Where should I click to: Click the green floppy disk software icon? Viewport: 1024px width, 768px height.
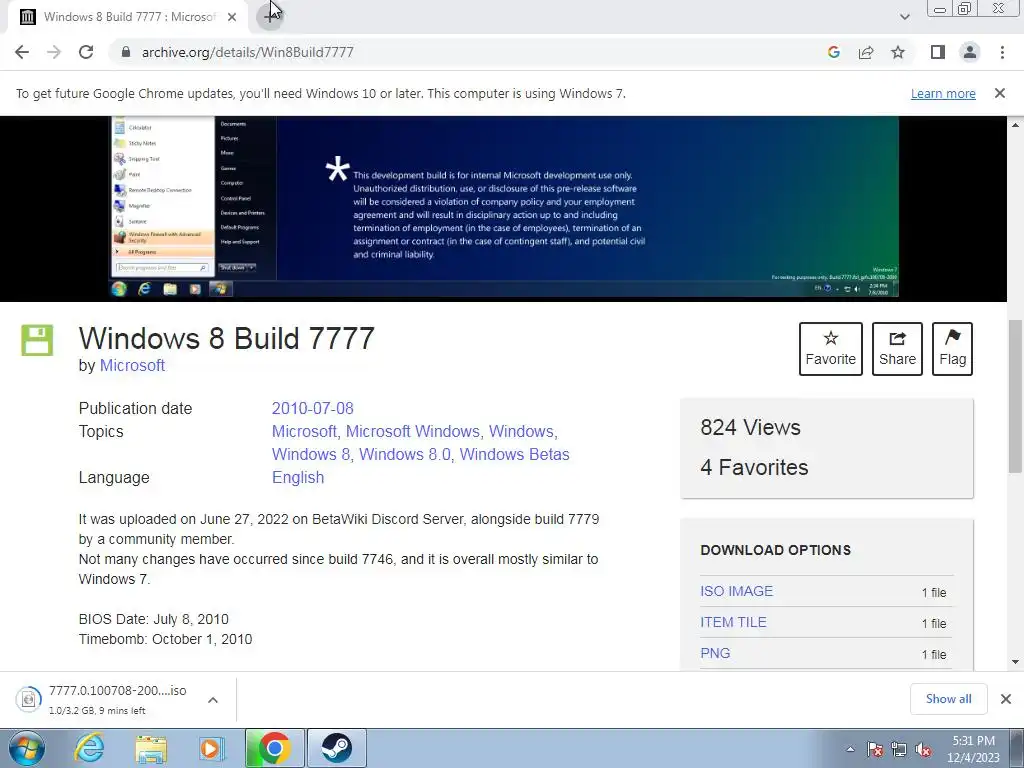coord(37,340)
